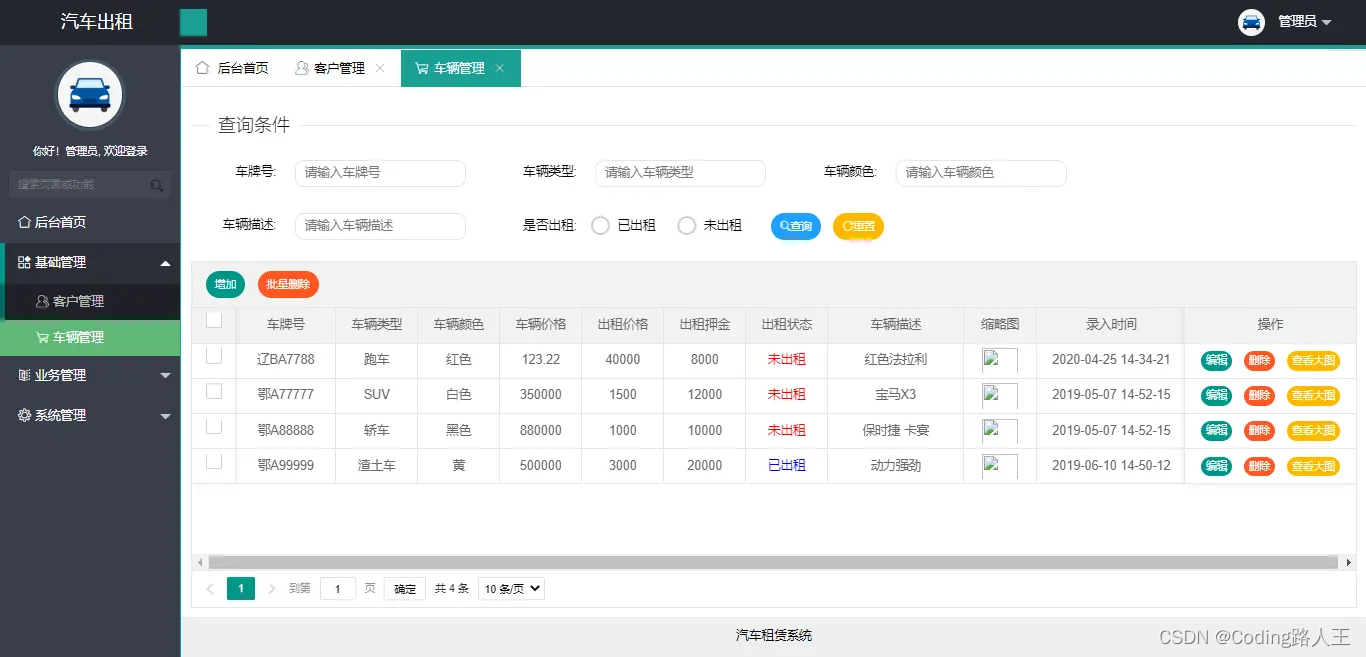Image resolution: width=1366 pixels, height=657 pixels.
Task: Click the teal sidebar toggle square in header
Action: [x=193, y=22]
